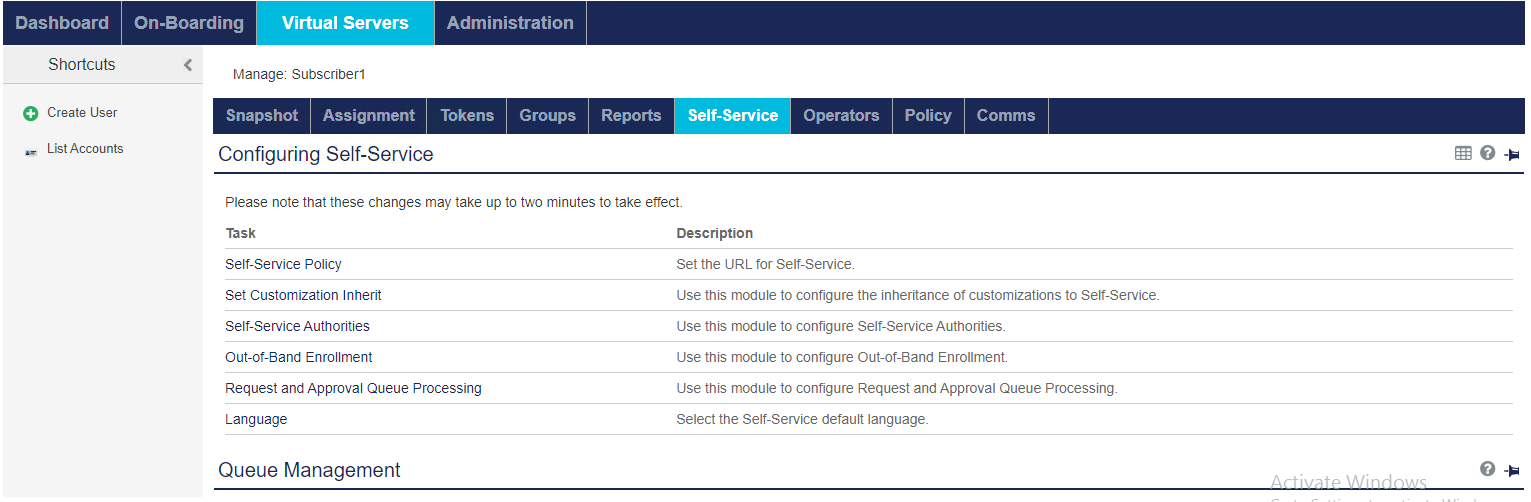Open grid view icon in Configuring Self-Service header
This screenshot has height=502, width=1531.
[x=1463, y=153]
